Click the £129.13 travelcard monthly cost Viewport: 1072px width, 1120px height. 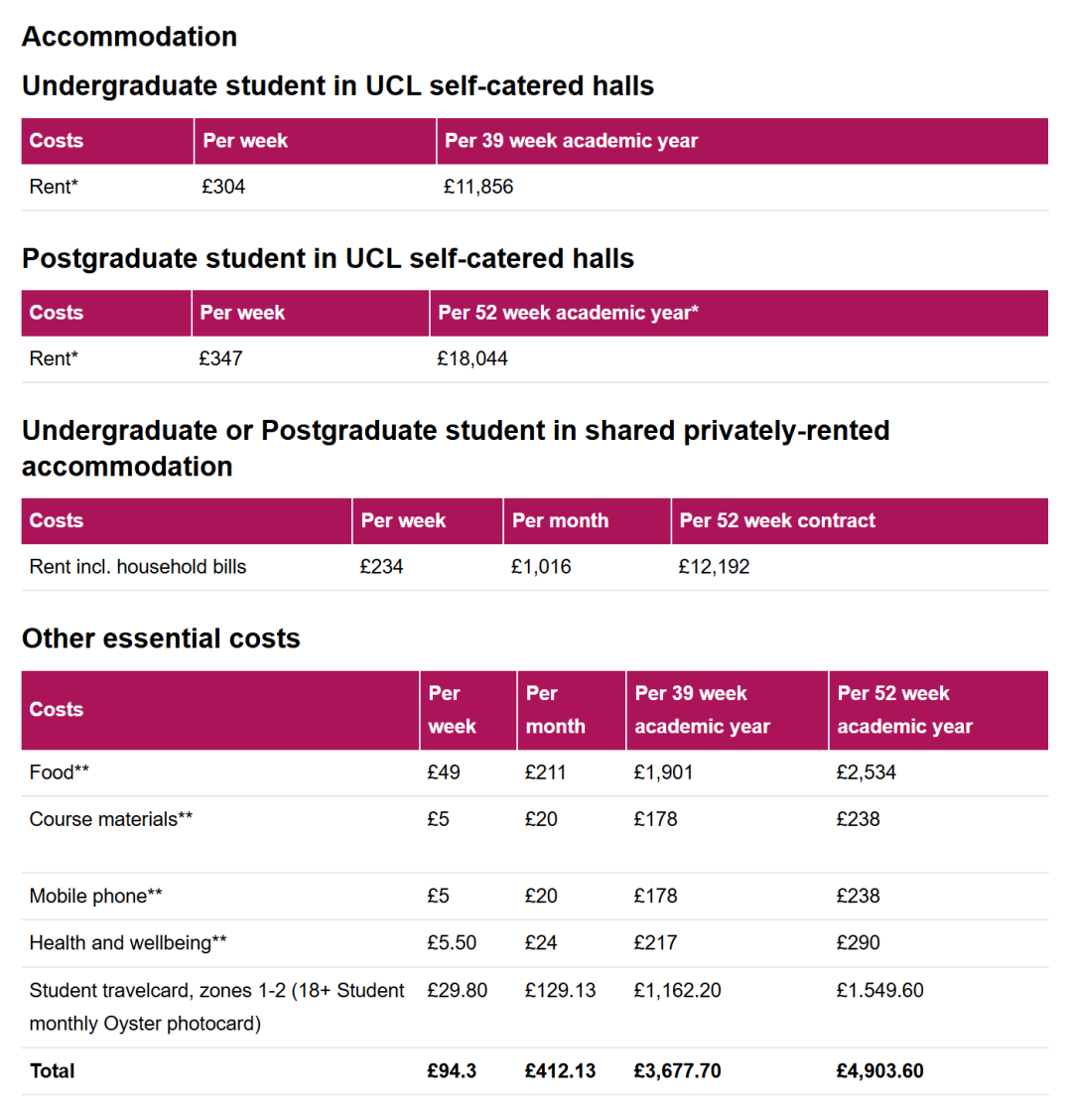pyautogui.click(x=561, y=991)
